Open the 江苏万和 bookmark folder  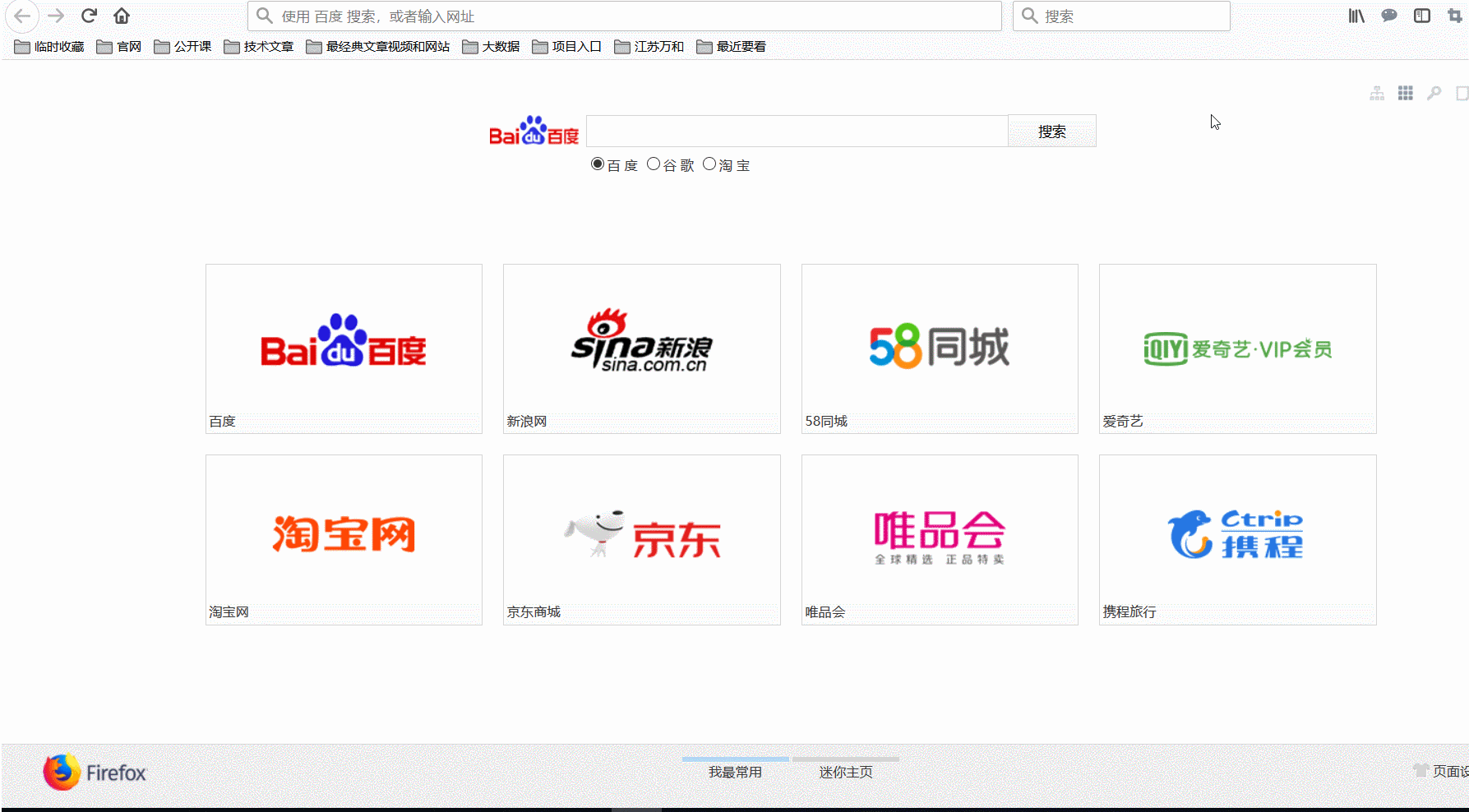pyautogui.click(x=649, y=47)
